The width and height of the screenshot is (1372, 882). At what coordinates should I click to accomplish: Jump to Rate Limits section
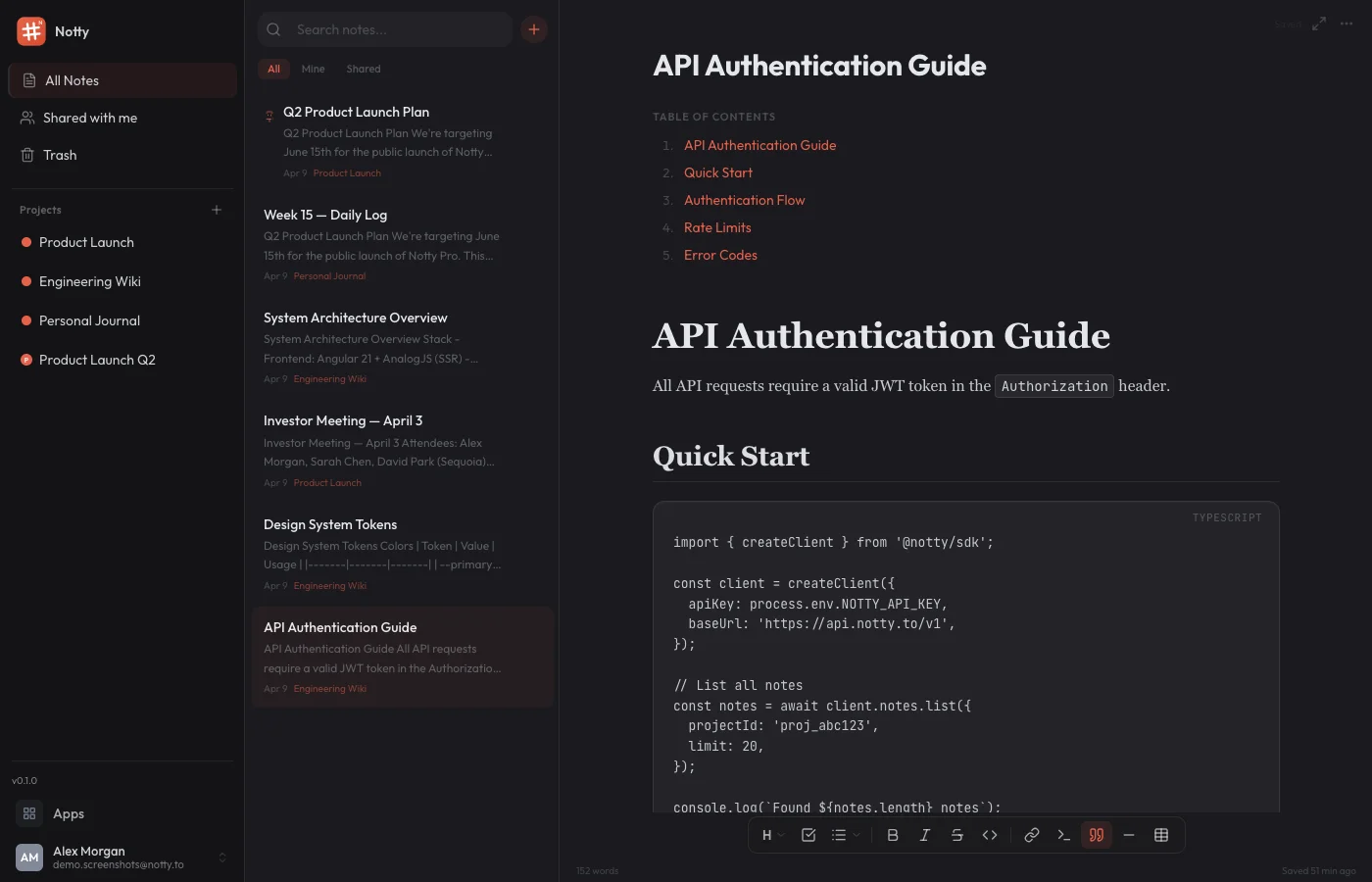tap(717, 227)
